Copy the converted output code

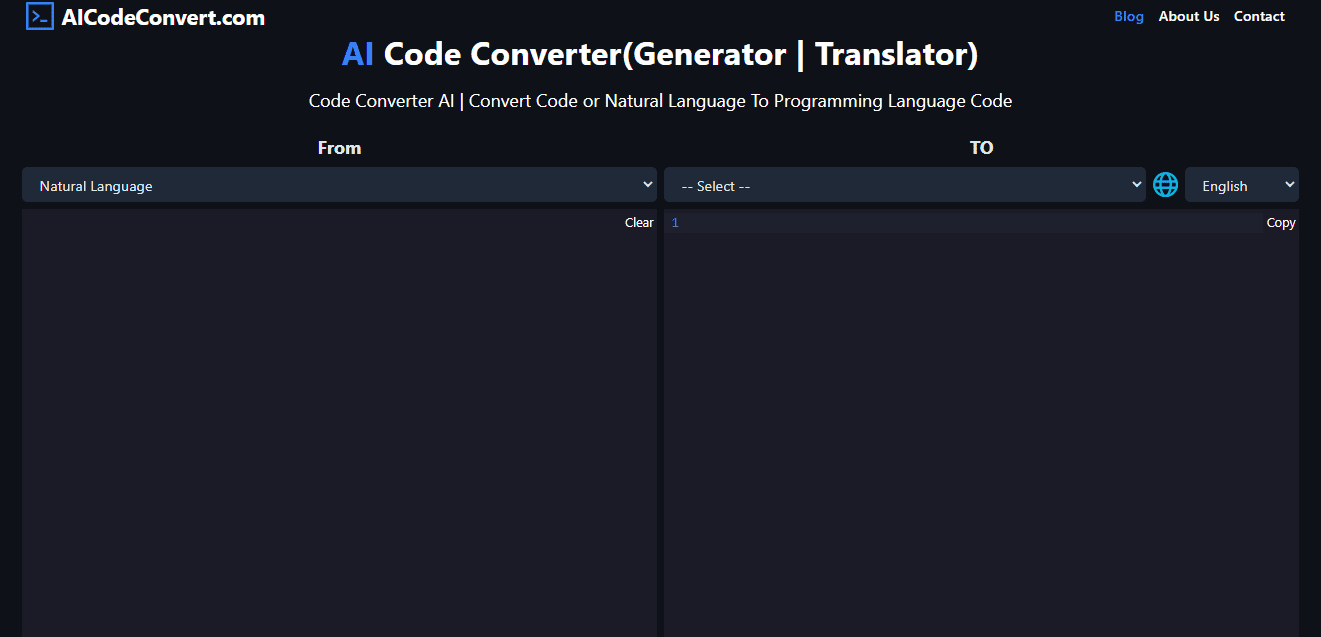click(1281, 223)
